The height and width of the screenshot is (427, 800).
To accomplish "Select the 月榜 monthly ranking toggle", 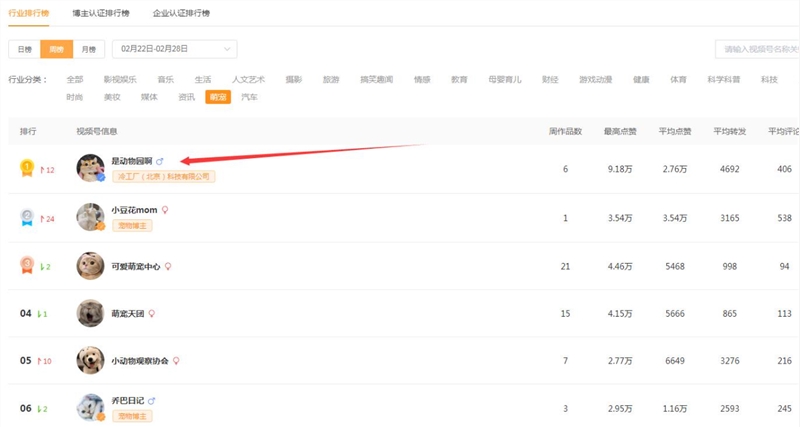I will (89, 49).
